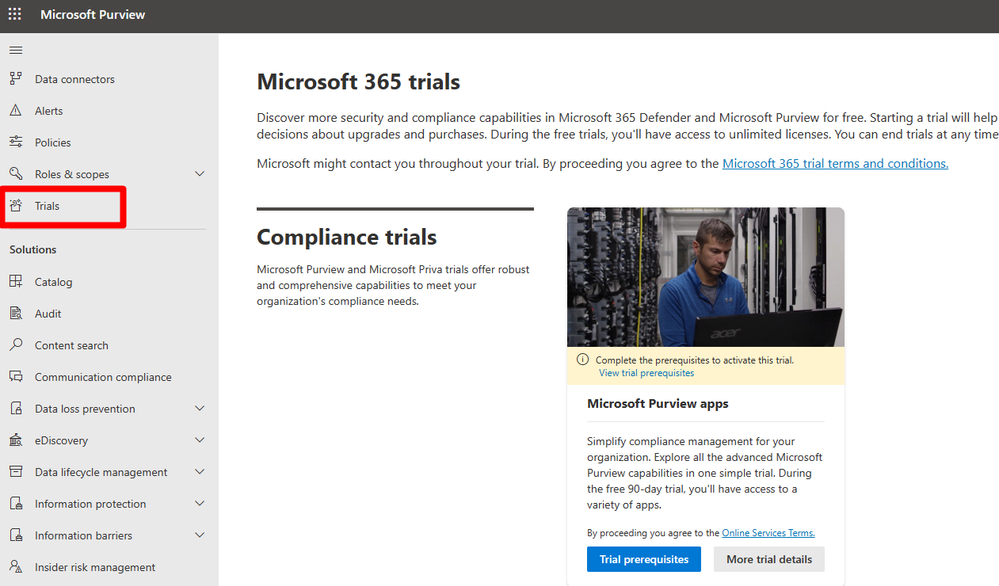Click the Trial prerequisites button
This screenshot has width=999, height=586.
click(643, 559)
